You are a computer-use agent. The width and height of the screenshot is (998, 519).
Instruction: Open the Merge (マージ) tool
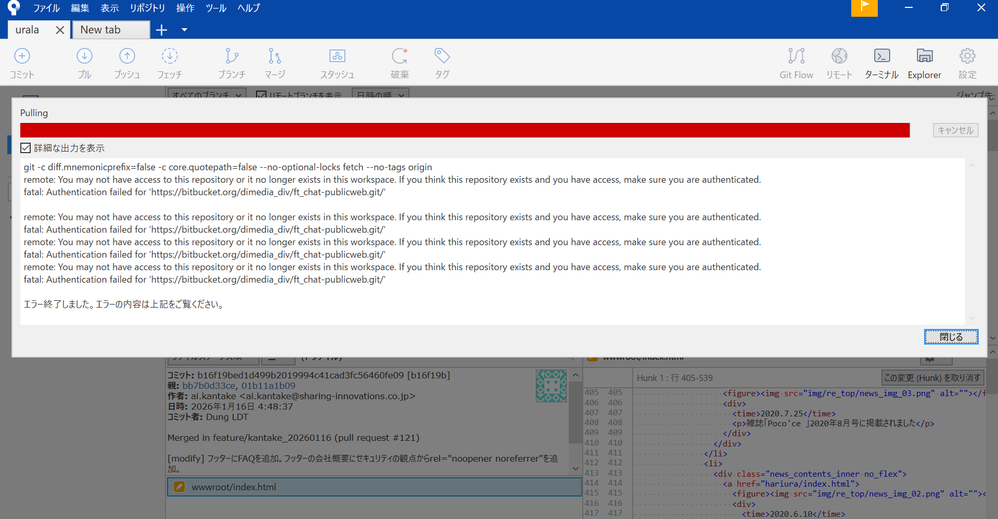[274, 56]
